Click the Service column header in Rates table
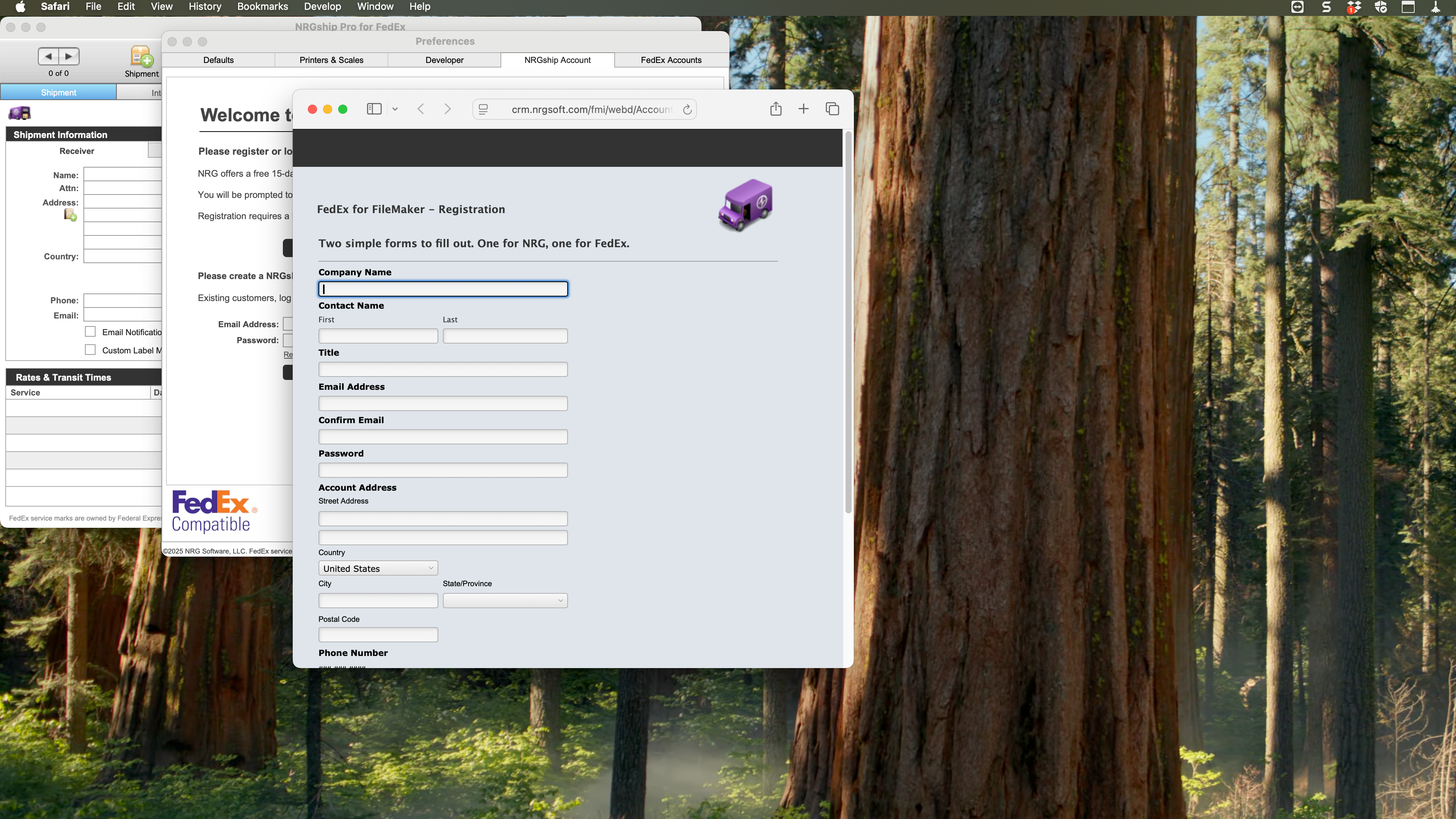The height and width of the screenshot is (819, 1456). coord(78,392)
